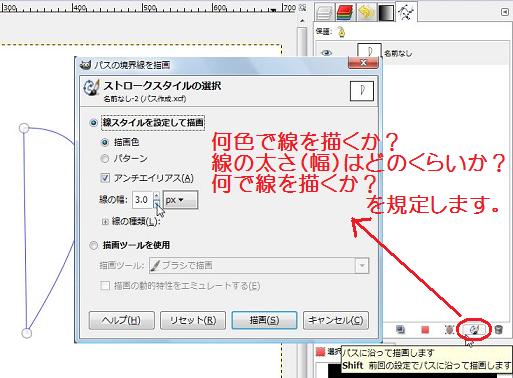
Task: Click the lock path strokes icon
Action: point(341,32)
